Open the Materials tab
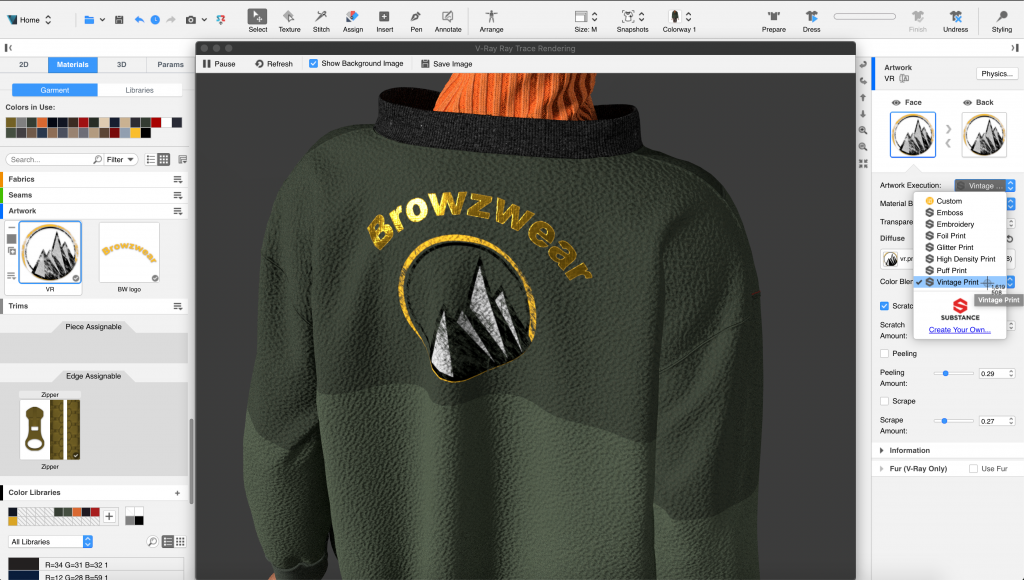Viewport: 1024px width, 580px height. click(72, 64)
